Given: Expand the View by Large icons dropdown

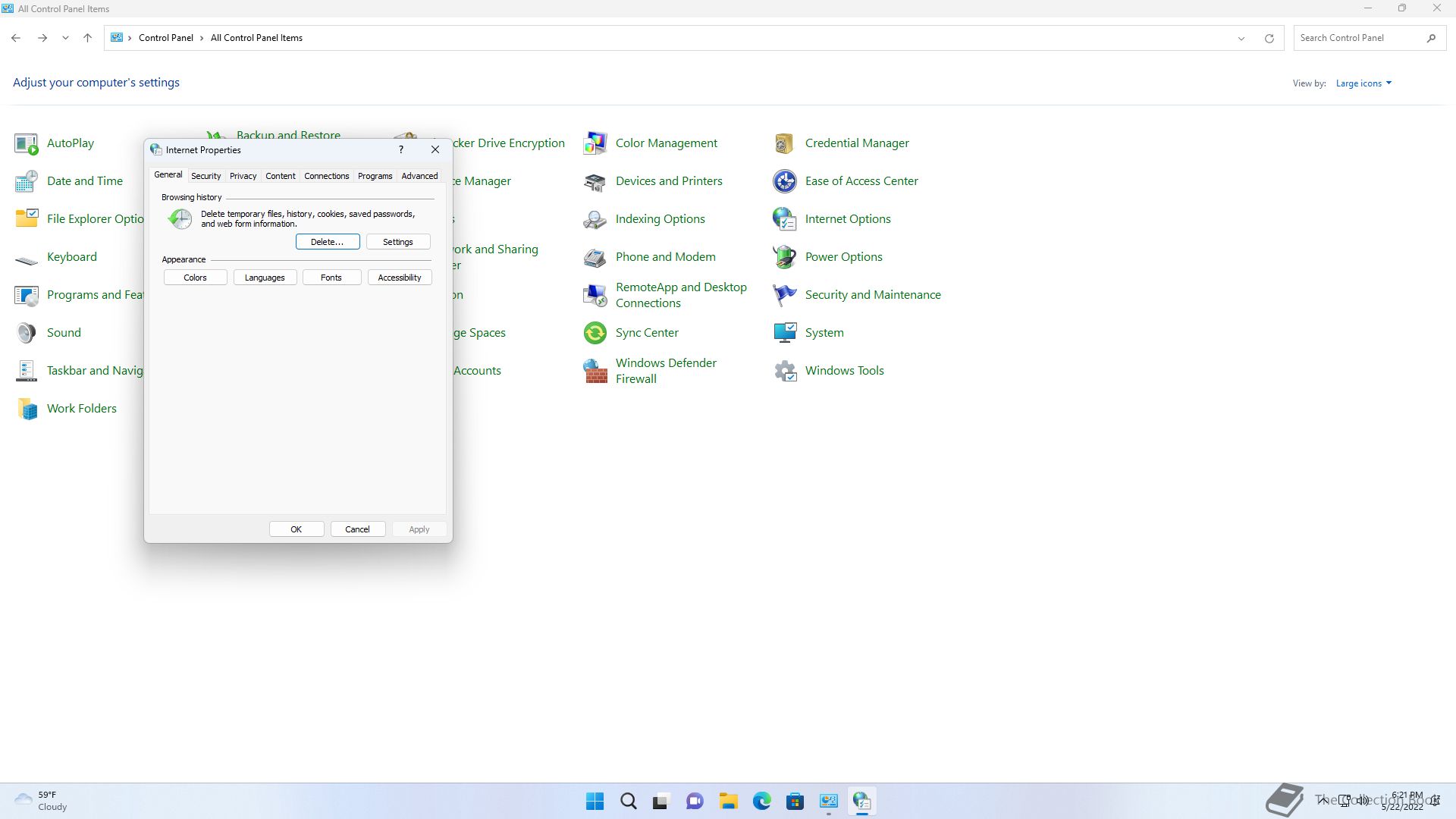Looking at the screenshot, I should pos(1363,83).
